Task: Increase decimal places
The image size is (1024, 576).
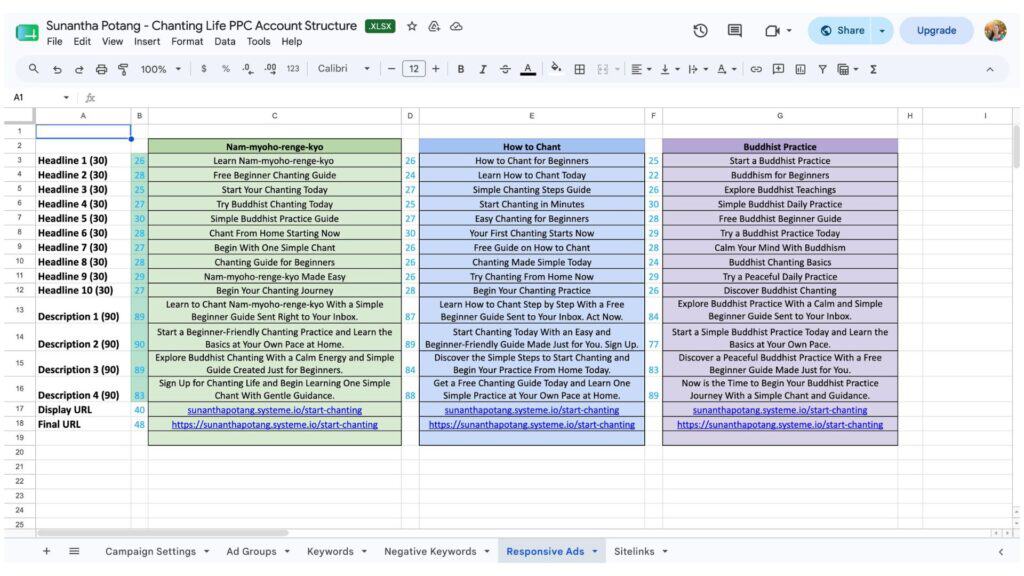Action: (270, 69)
